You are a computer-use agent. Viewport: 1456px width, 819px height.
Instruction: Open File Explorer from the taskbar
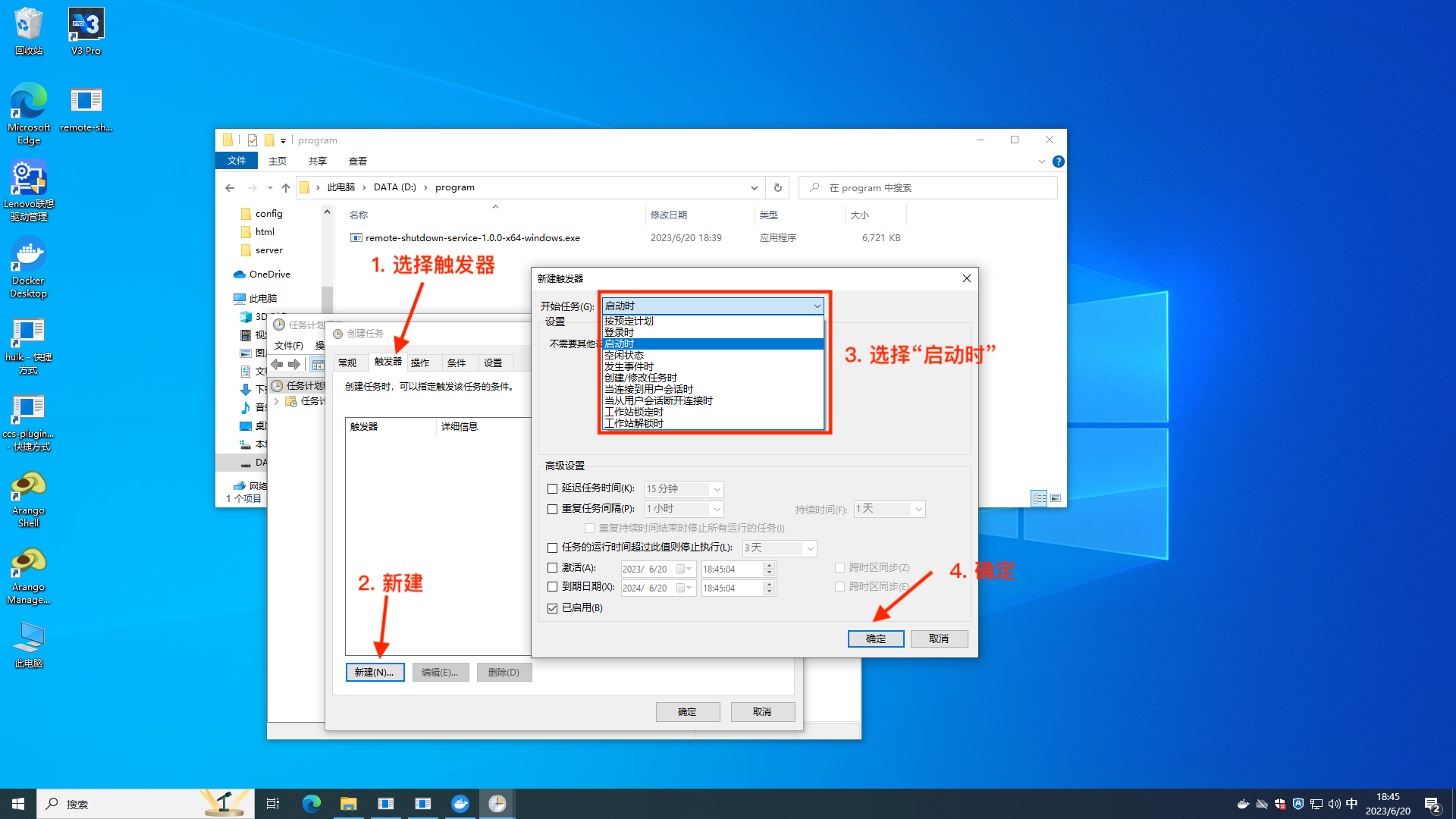pyautogui.click(x=348, y=804)
